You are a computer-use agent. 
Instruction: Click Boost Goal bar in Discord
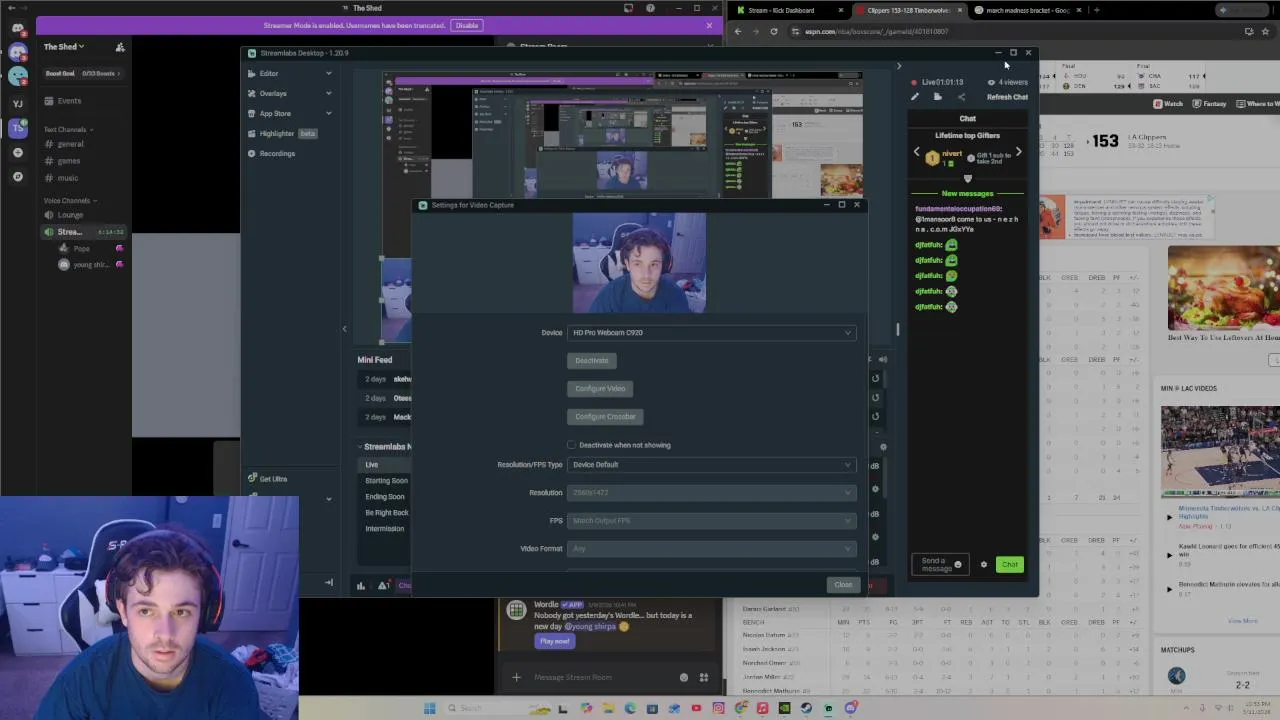(84, 73)
